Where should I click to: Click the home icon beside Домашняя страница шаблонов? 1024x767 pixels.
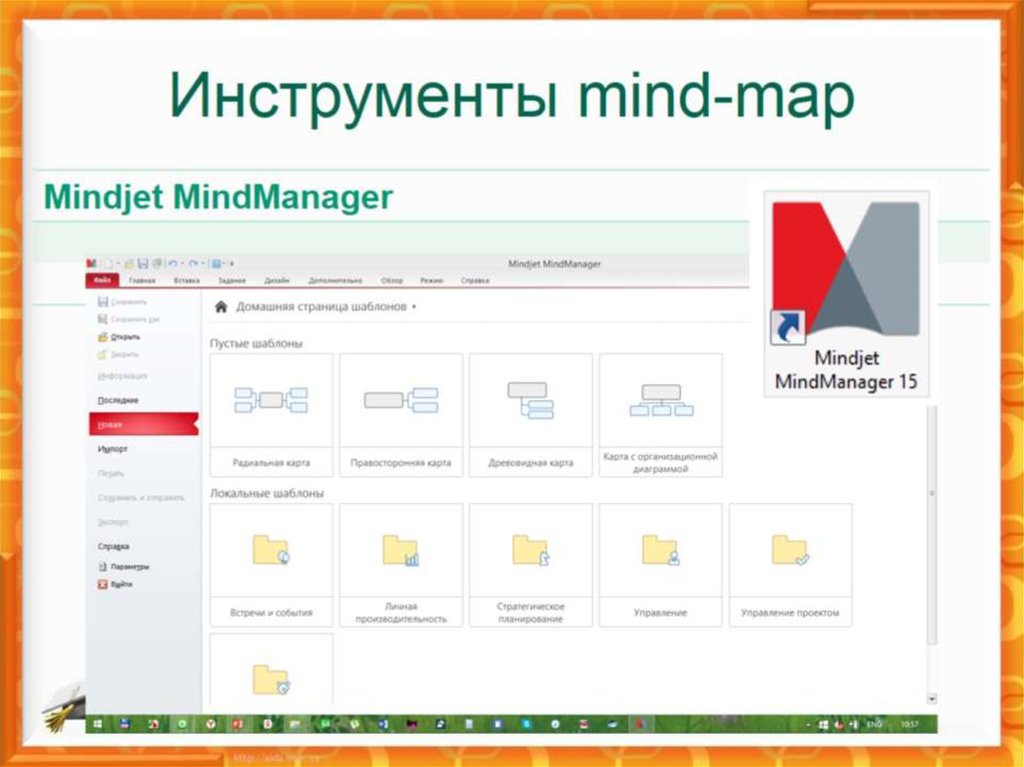[221, 306]
